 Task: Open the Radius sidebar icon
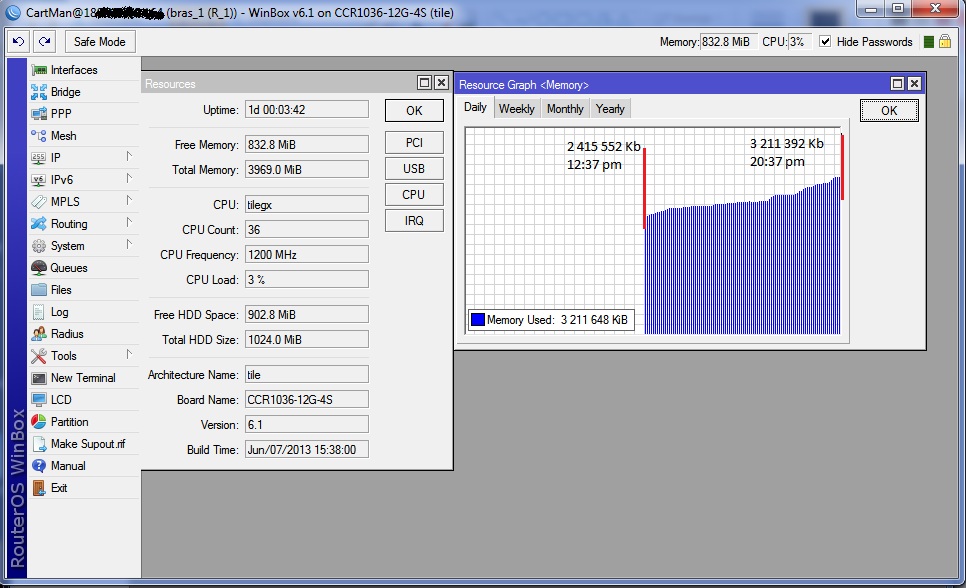click(39, 333)
